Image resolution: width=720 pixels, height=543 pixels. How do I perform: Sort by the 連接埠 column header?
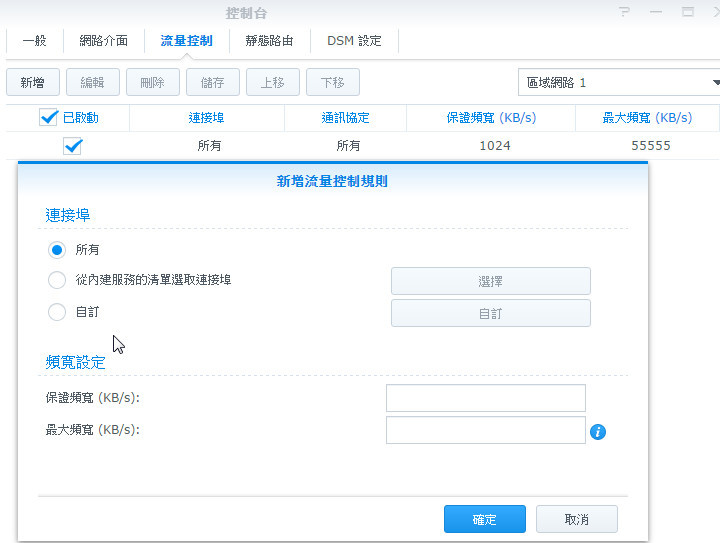click(206, 118)
